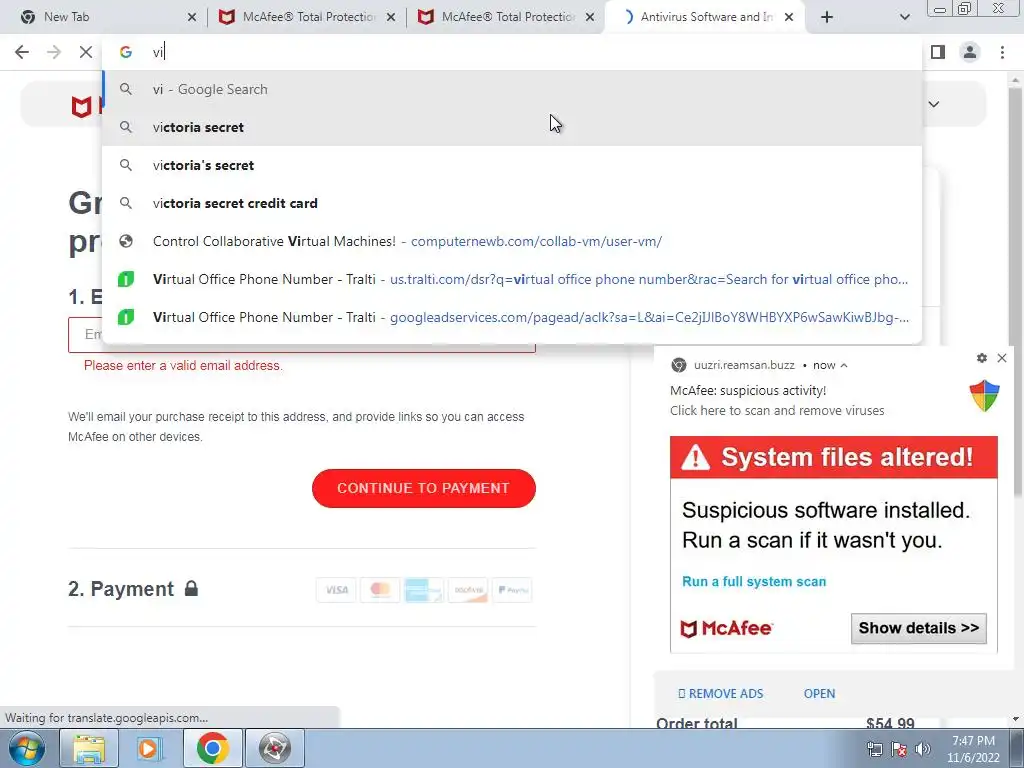Click the American Express card icon
The height and width of the screenshot is (768, 1024).
coord(424,590)
